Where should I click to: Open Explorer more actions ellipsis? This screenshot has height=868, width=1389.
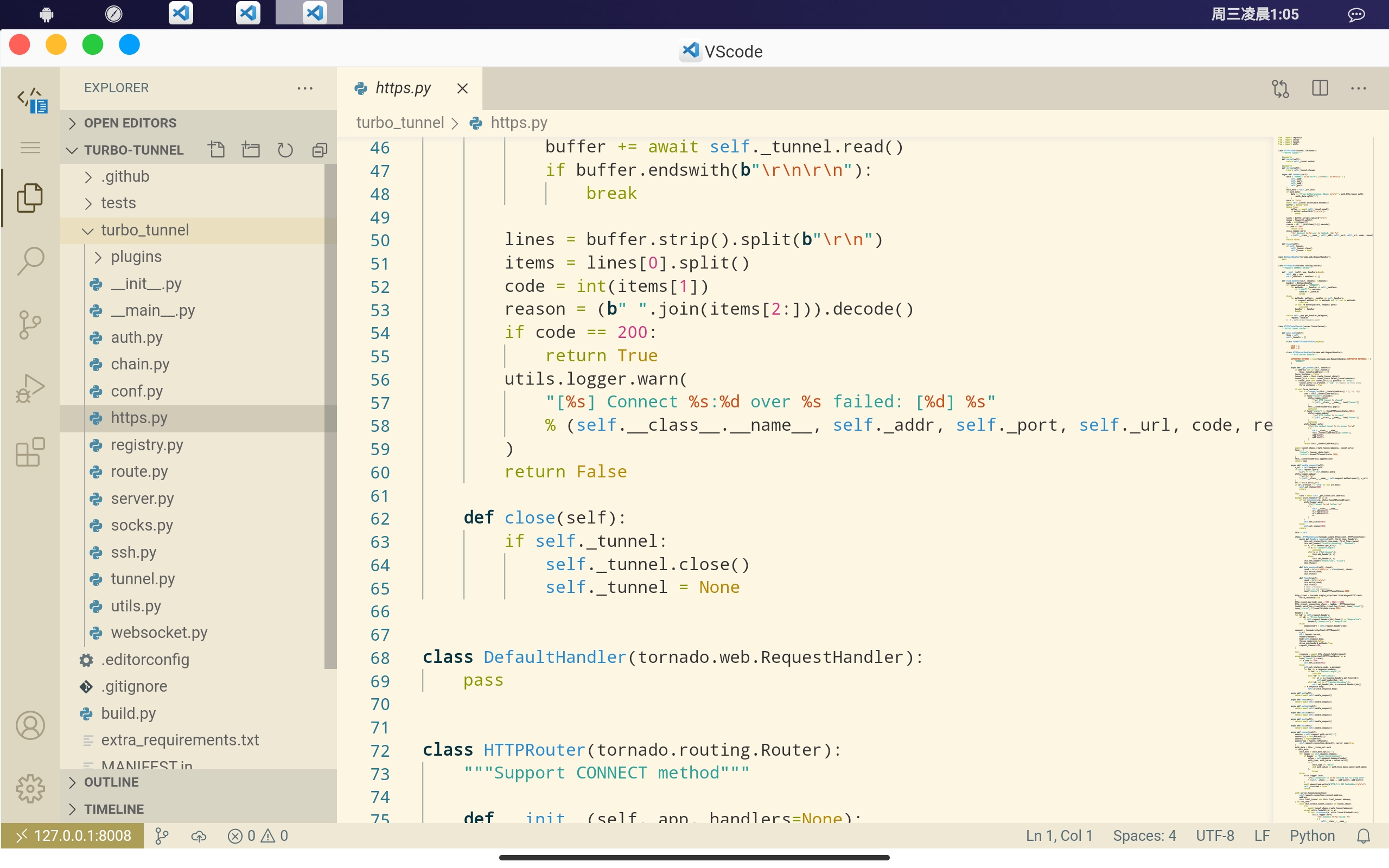(305, 88)
